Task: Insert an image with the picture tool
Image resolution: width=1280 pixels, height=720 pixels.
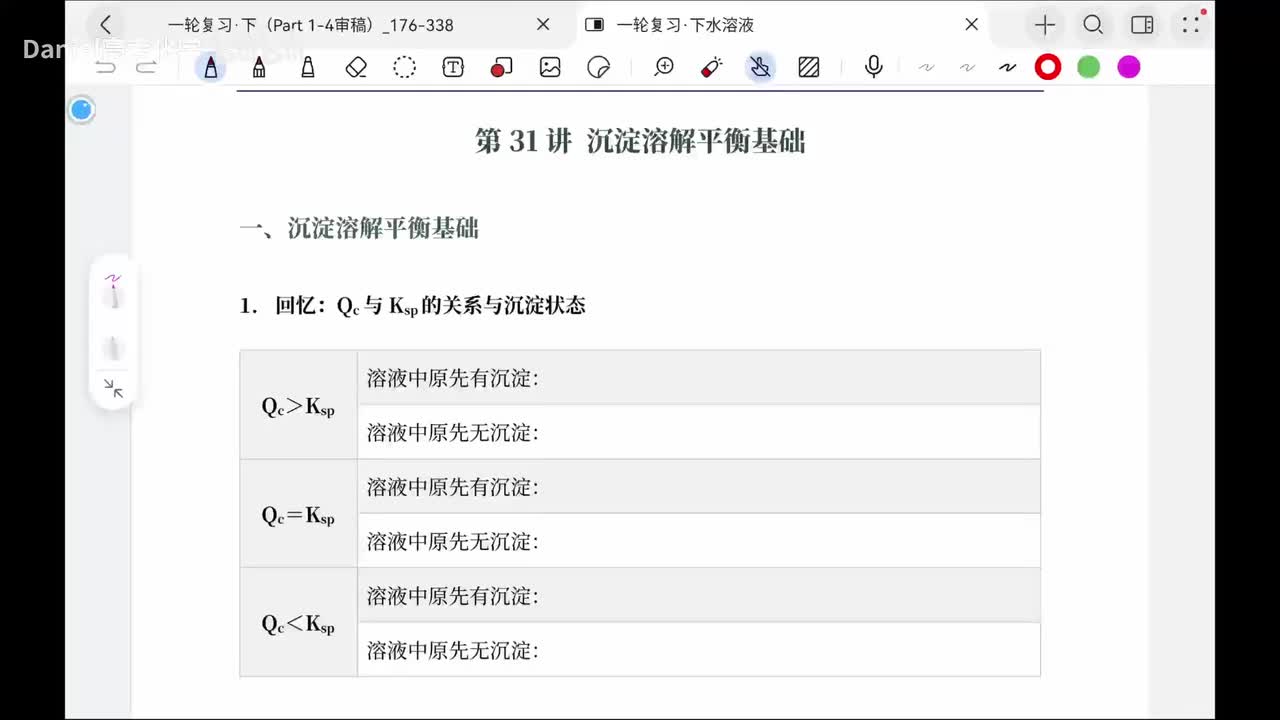Action: pos(550,67)
